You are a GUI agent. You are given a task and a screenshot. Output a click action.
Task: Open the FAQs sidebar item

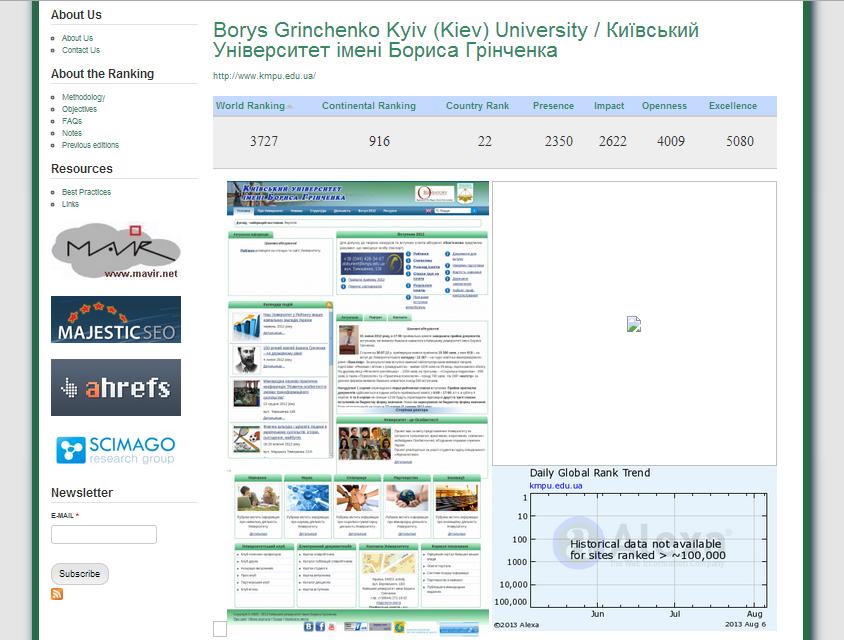[x=72, y=121]
